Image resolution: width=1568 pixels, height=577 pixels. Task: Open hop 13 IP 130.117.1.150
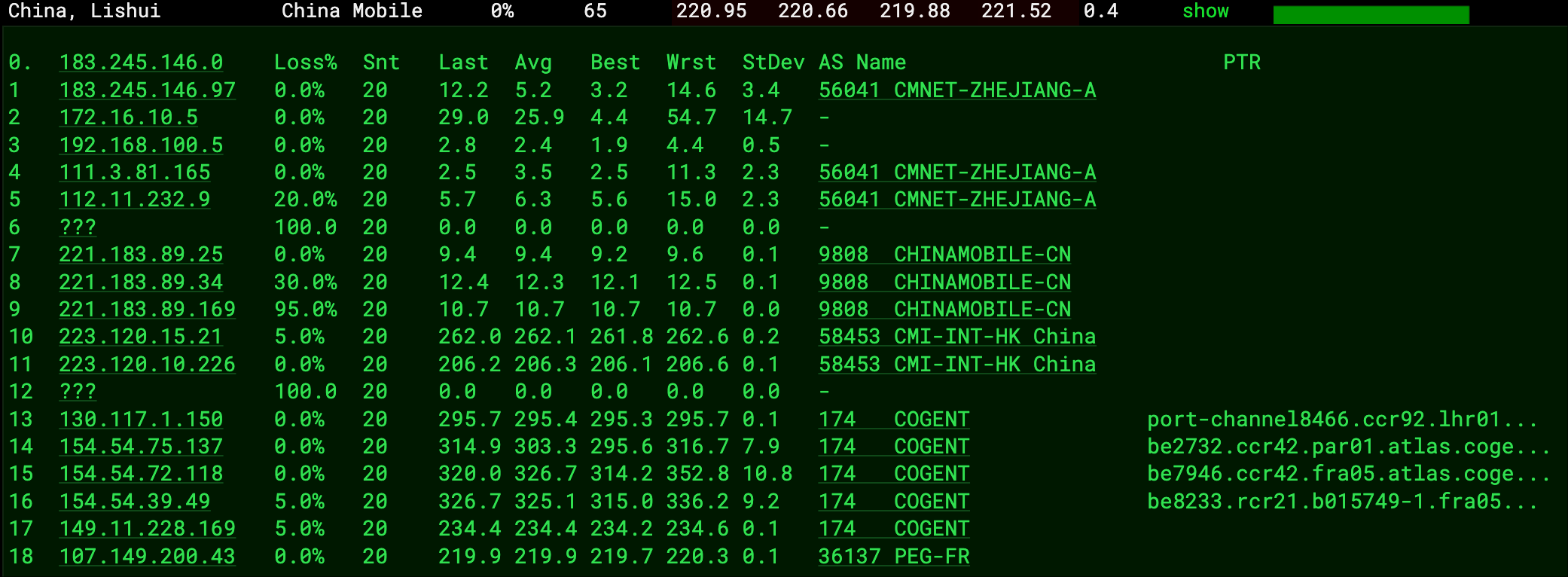(141, 420)
